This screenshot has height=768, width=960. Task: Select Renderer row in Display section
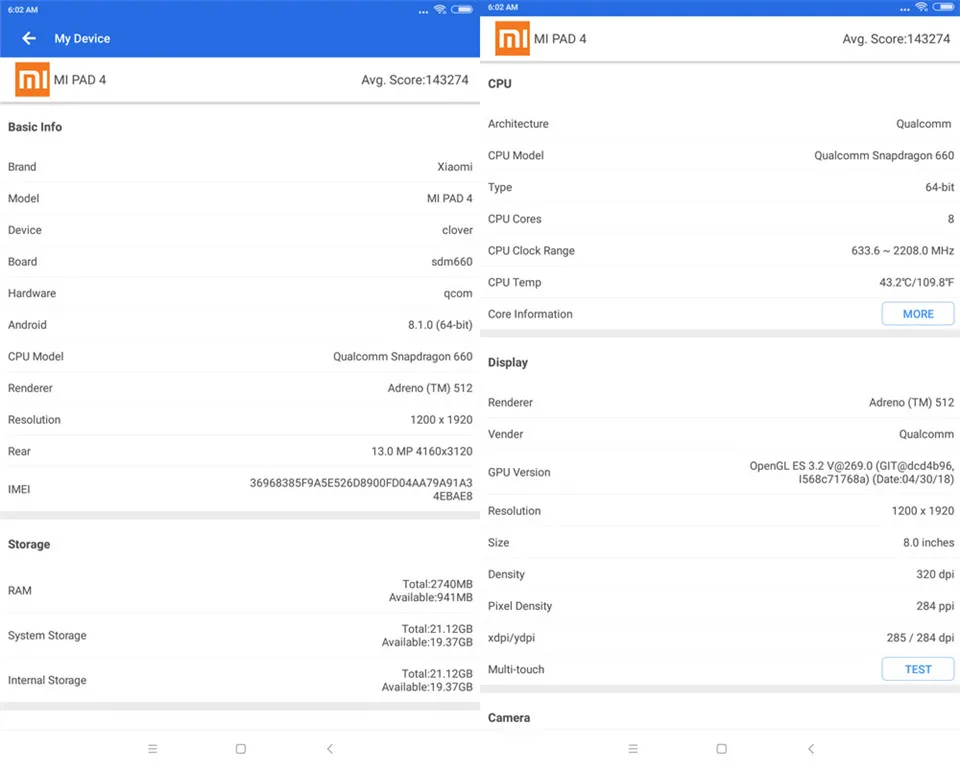(x=720, y=402)
